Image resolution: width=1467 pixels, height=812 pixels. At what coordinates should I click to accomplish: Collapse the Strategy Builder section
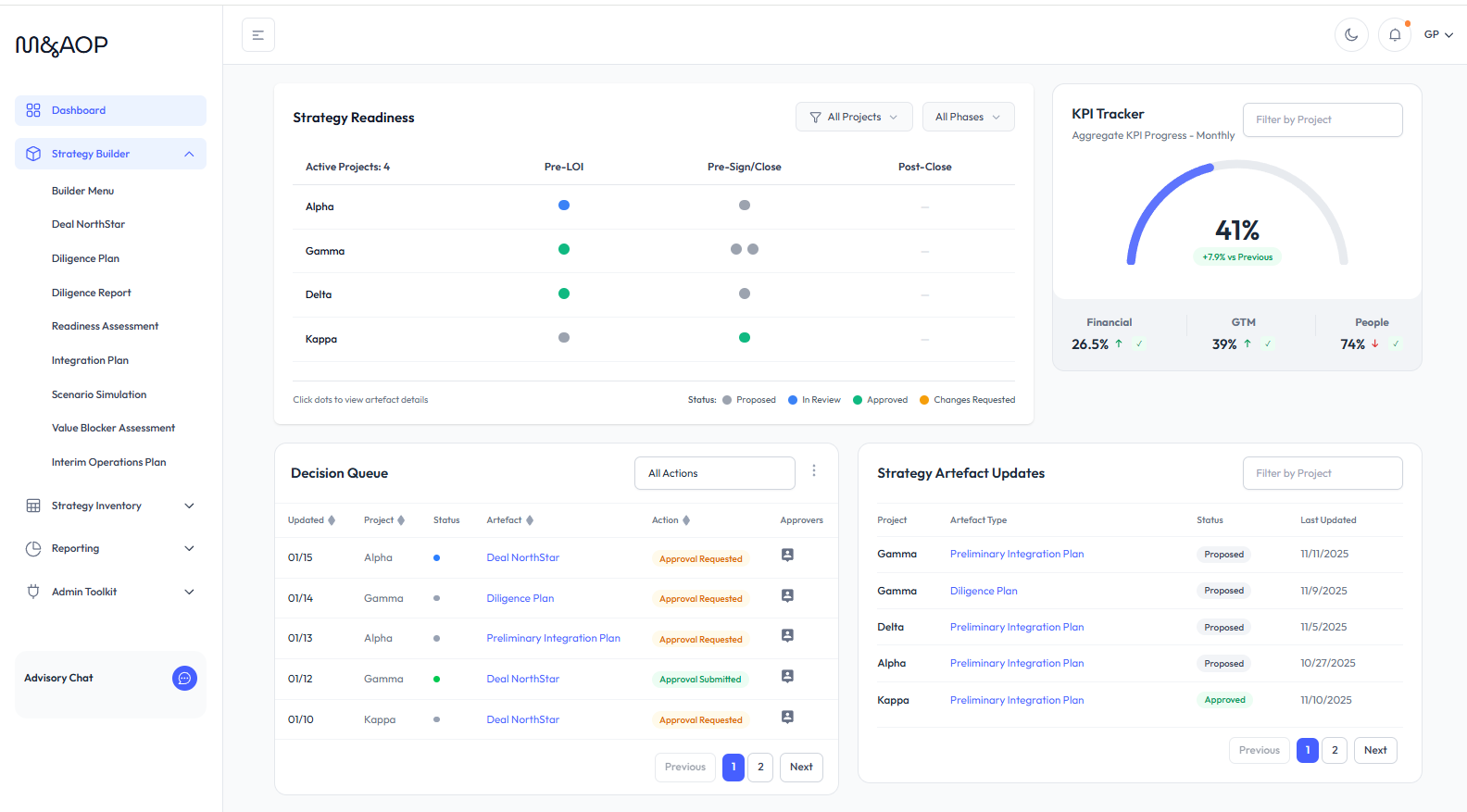tap(110, 154)
